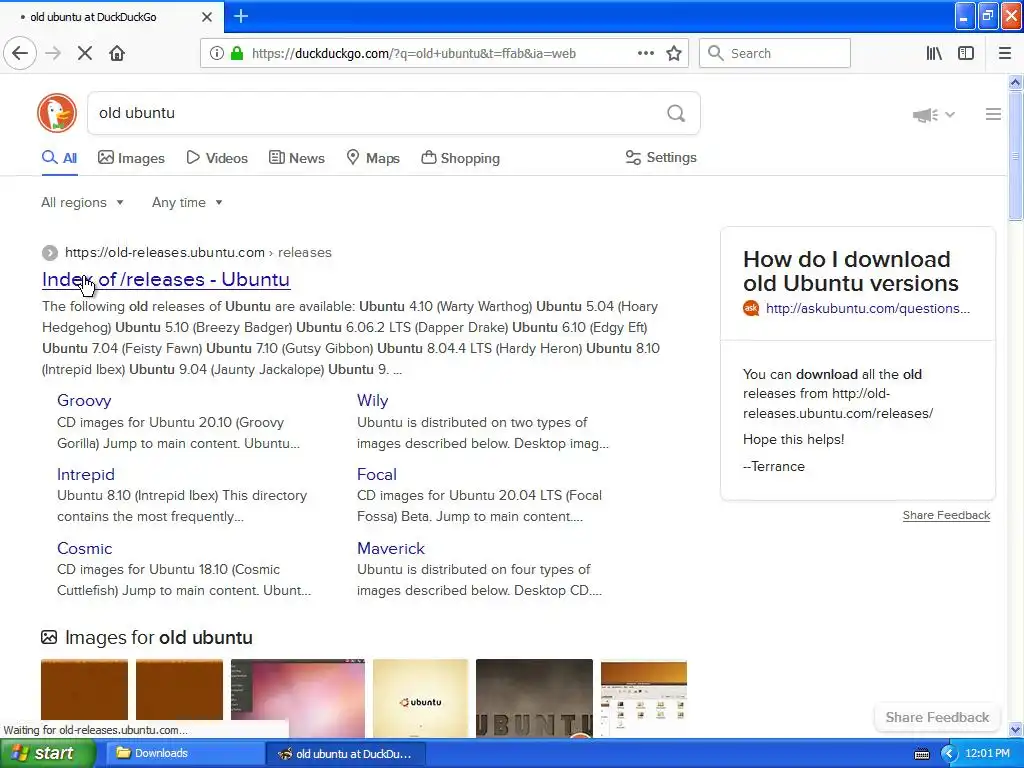This screenshot has height=768, width=1024.
Task: Open the Groovy sitelink
Action: 84,400
